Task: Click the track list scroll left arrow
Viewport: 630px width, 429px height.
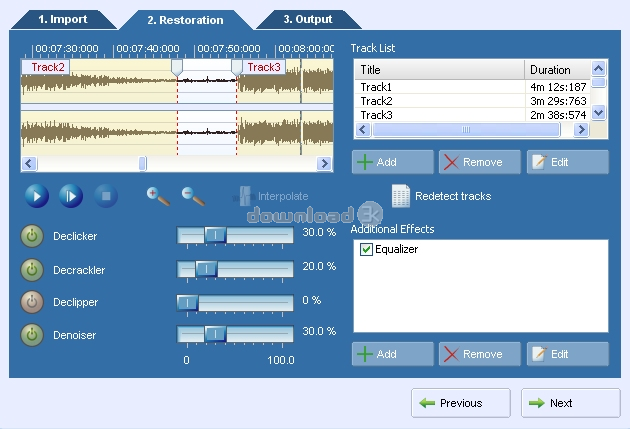Action: point(363,130)
